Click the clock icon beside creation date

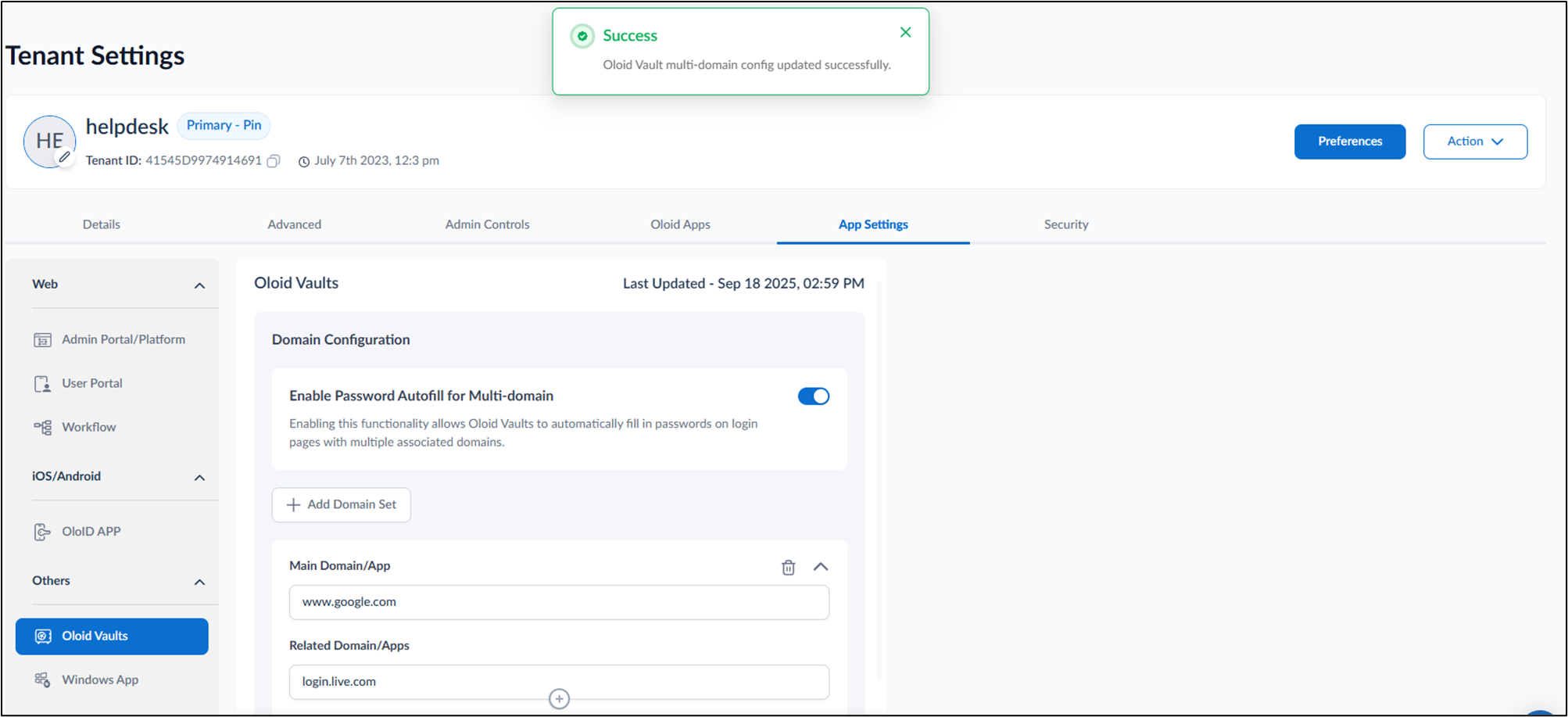pos(304,162)
